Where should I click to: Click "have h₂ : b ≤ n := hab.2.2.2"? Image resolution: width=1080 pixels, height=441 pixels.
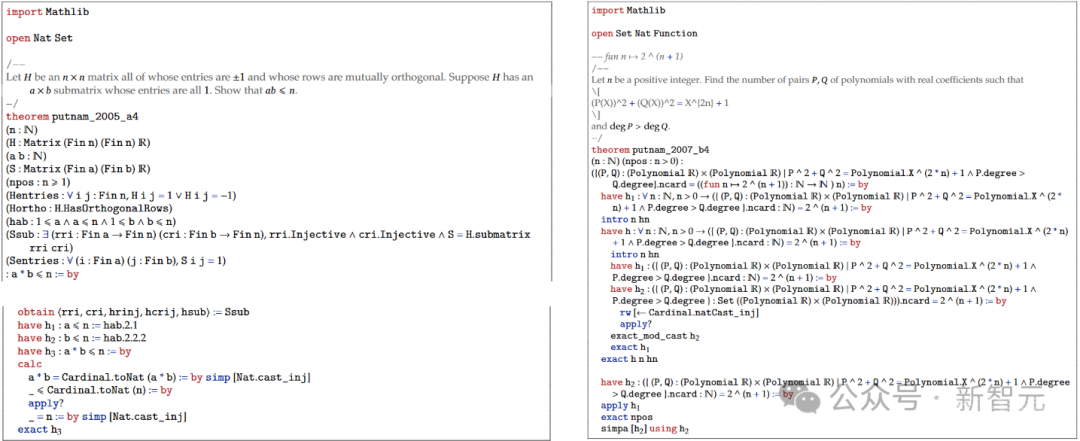82,338
